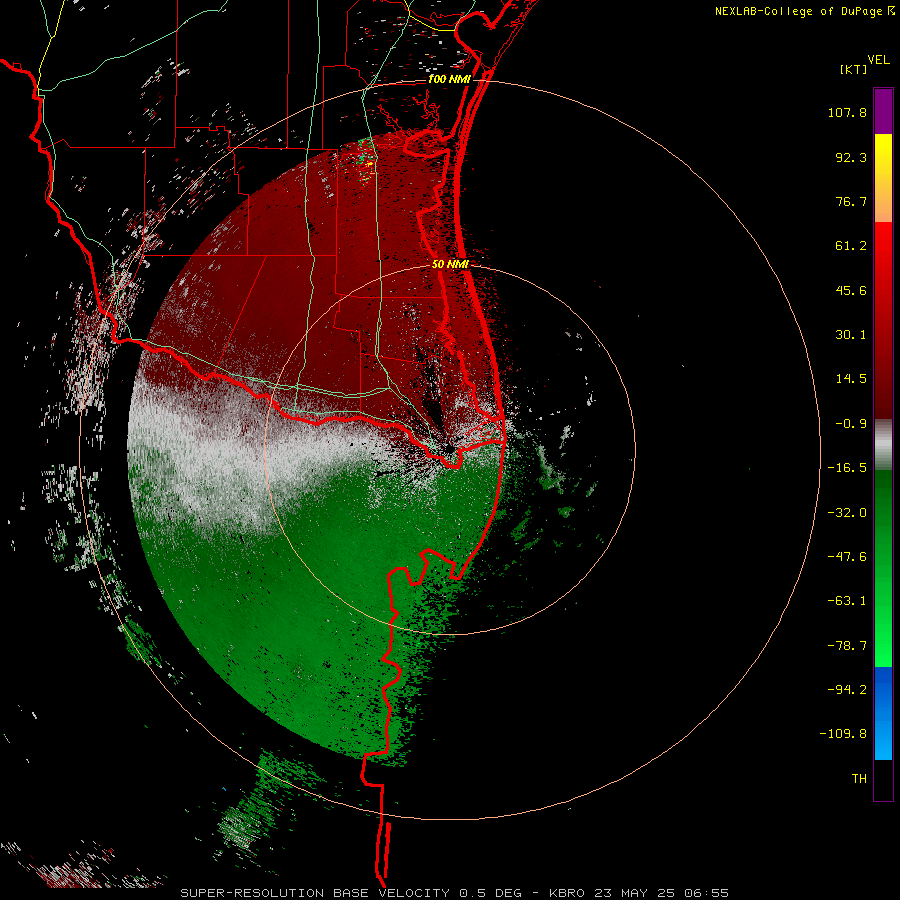Select the -109.8 legend value

[843, 734]
